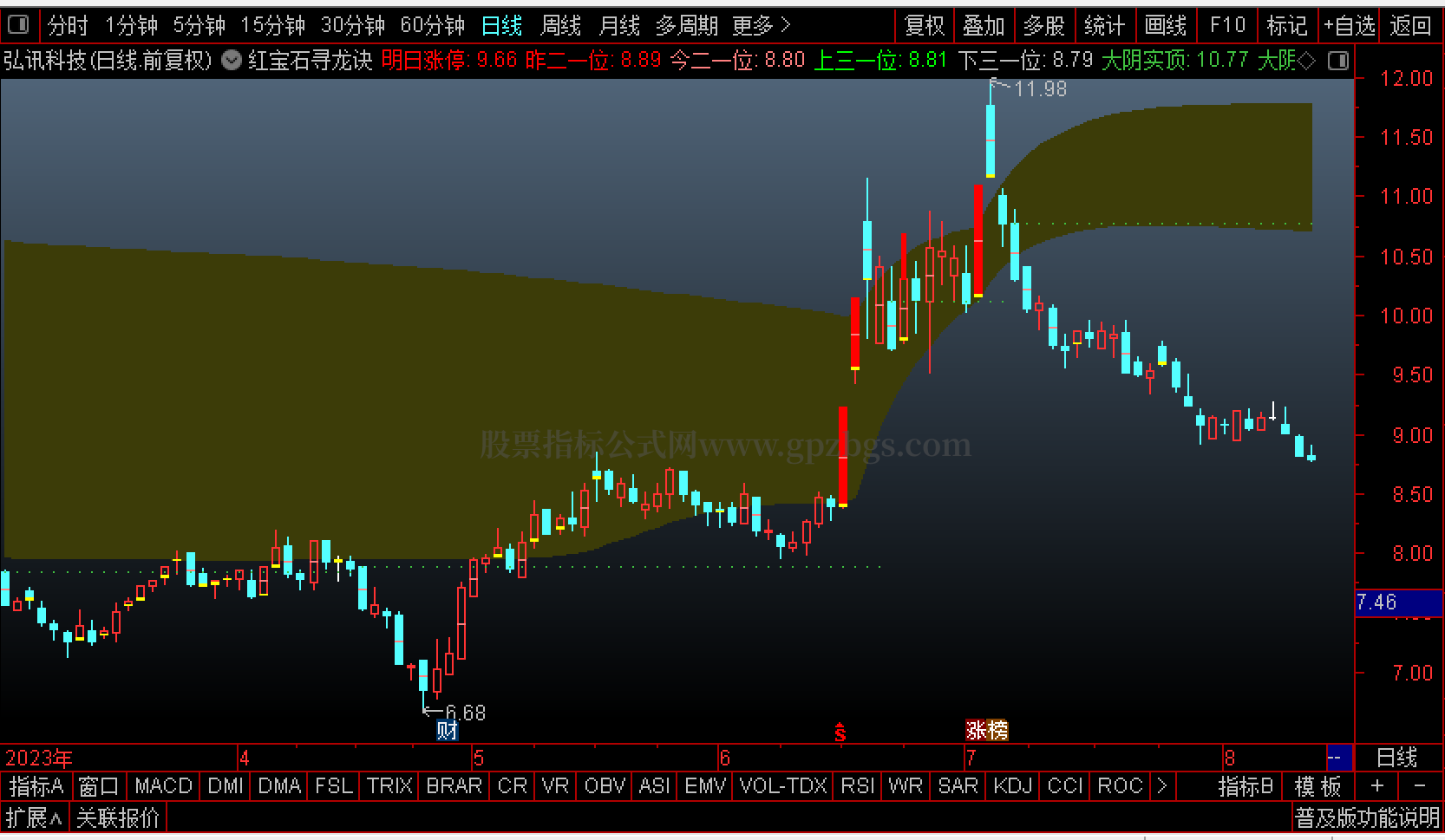This screenshot has height=840, width=1445.
Task: Expand more indicators arrow after ROC
Action: (1162, 786)
